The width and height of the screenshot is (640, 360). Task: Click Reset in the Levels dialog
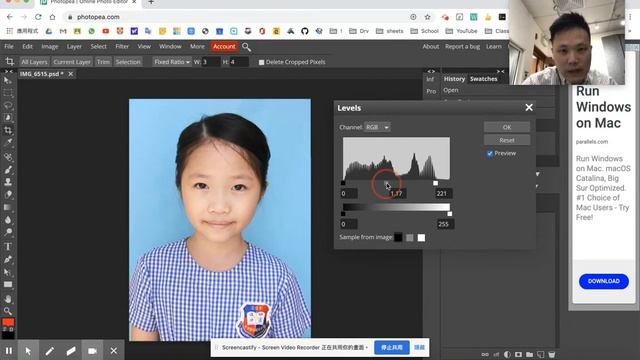point(507,140)
